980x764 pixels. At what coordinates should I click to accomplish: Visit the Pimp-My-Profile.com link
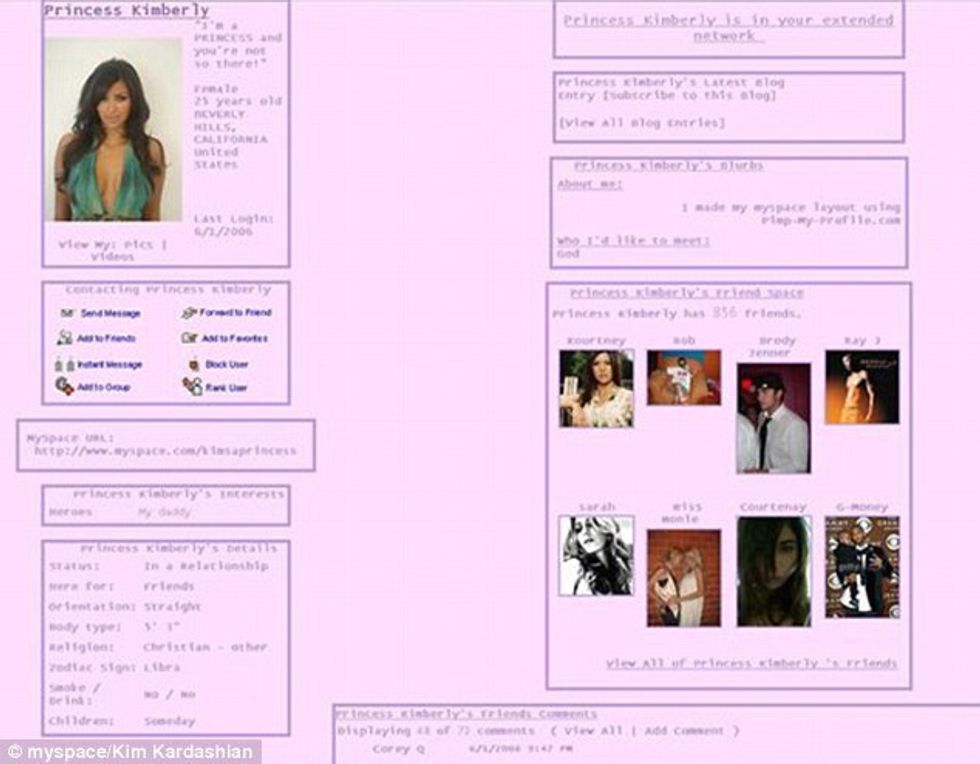click(x=830, y=220)
